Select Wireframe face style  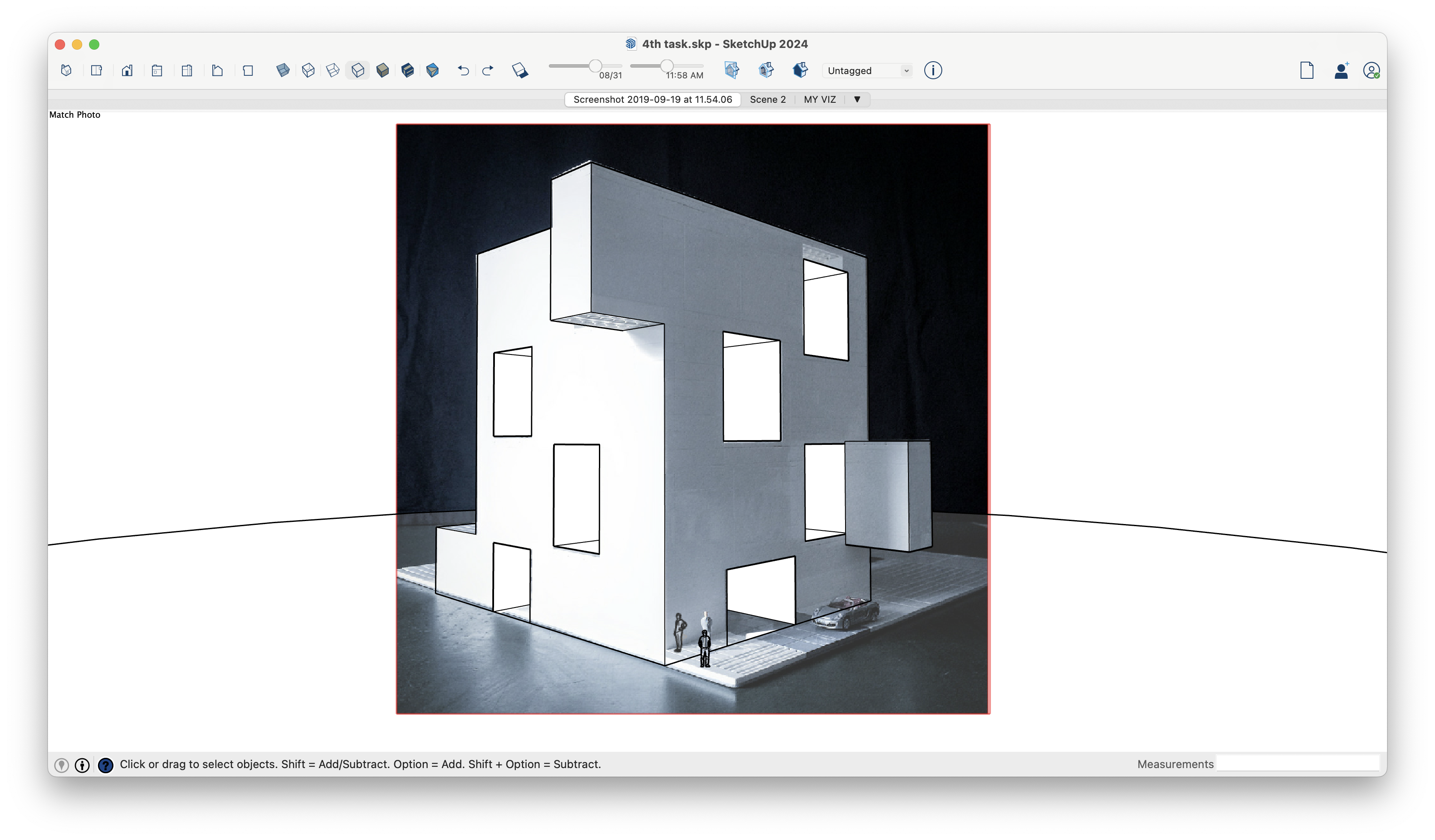333,70
